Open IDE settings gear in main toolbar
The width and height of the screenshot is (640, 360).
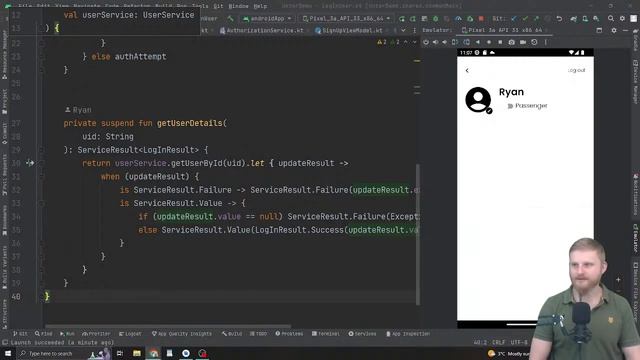click(622, 18)
